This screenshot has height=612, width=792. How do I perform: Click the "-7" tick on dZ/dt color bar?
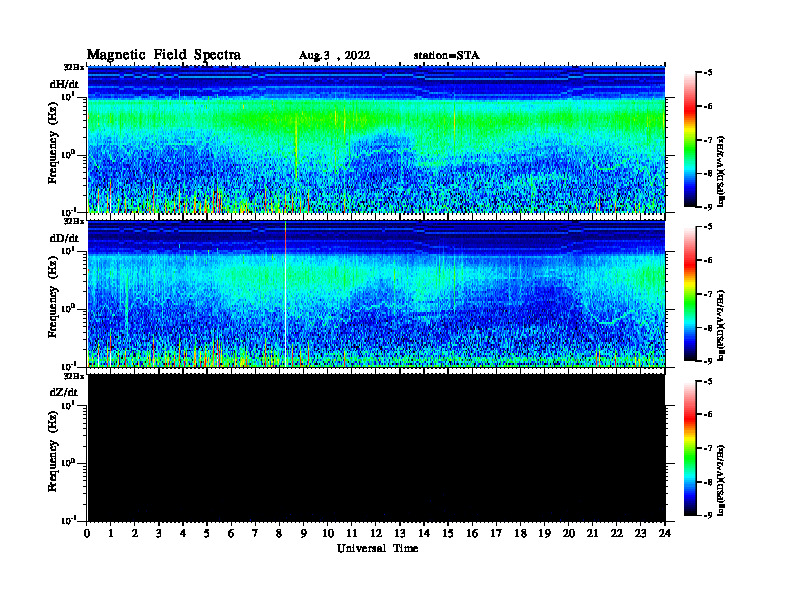tap(709, 448)
